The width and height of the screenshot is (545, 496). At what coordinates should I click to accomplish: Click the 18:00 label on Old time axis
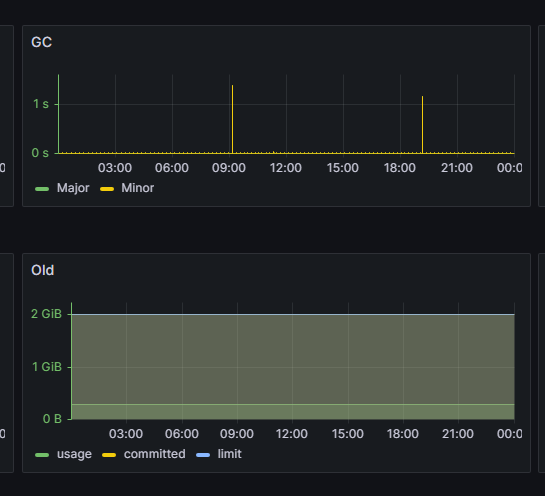click(x=402, y=434)
